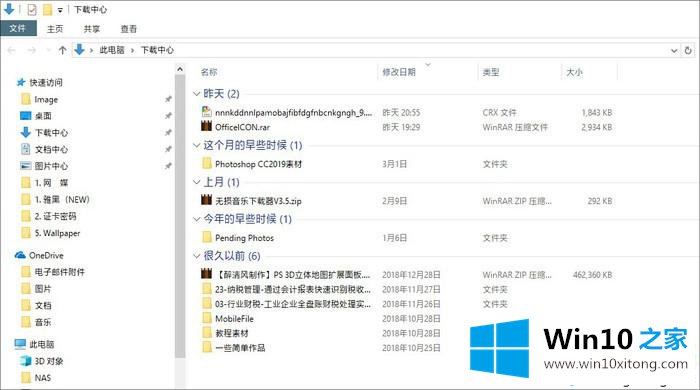700x390 pixels.
Task: Open 快速访问 in the navigation pane
Action: pos(46,83)
